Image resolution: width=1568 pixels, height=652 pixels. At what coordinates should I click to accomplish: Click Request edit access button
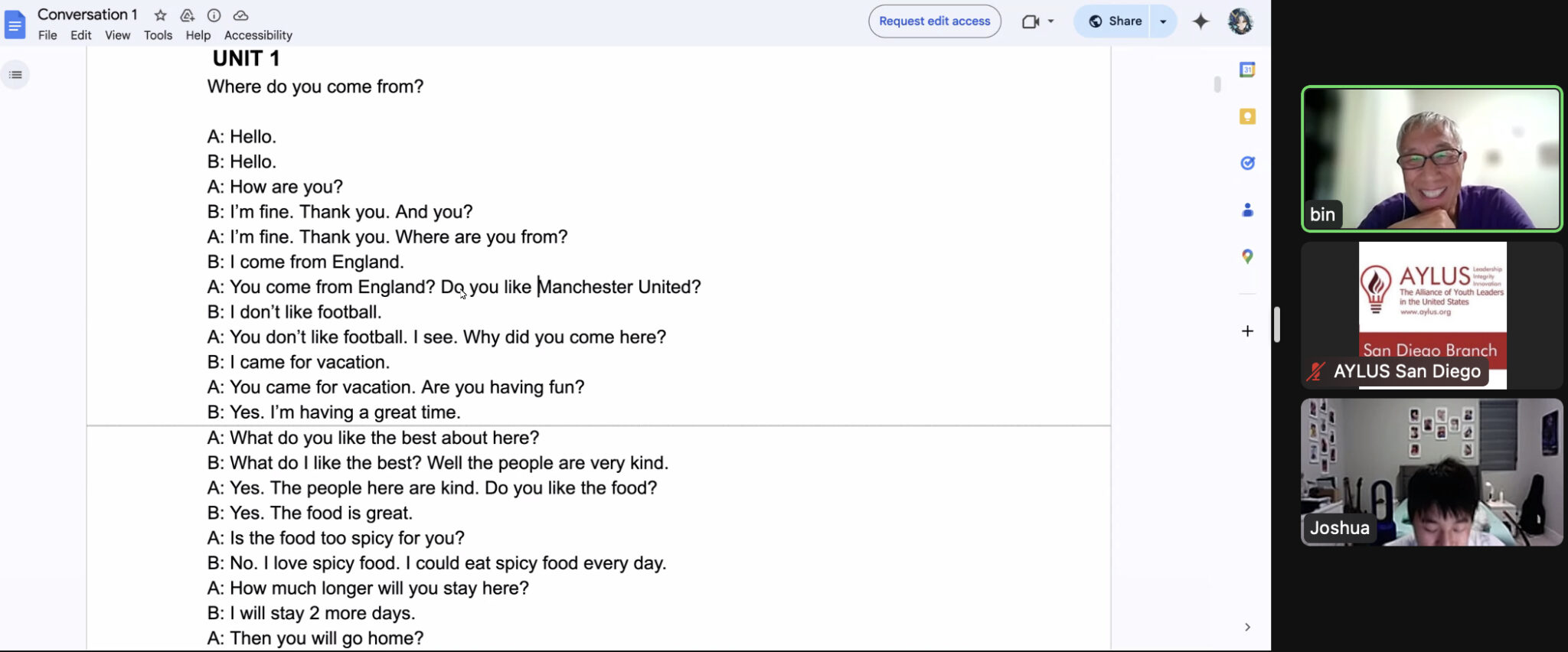(934, 21)
